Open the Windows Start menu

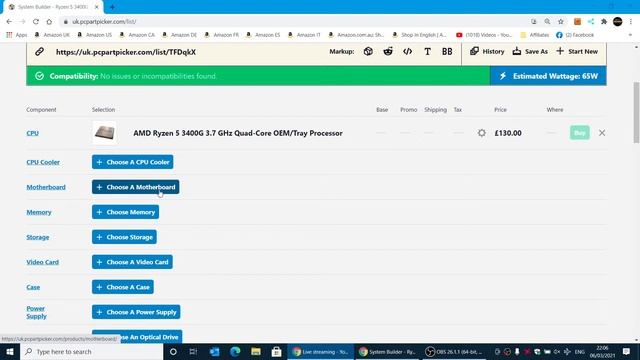coord(10,351)
